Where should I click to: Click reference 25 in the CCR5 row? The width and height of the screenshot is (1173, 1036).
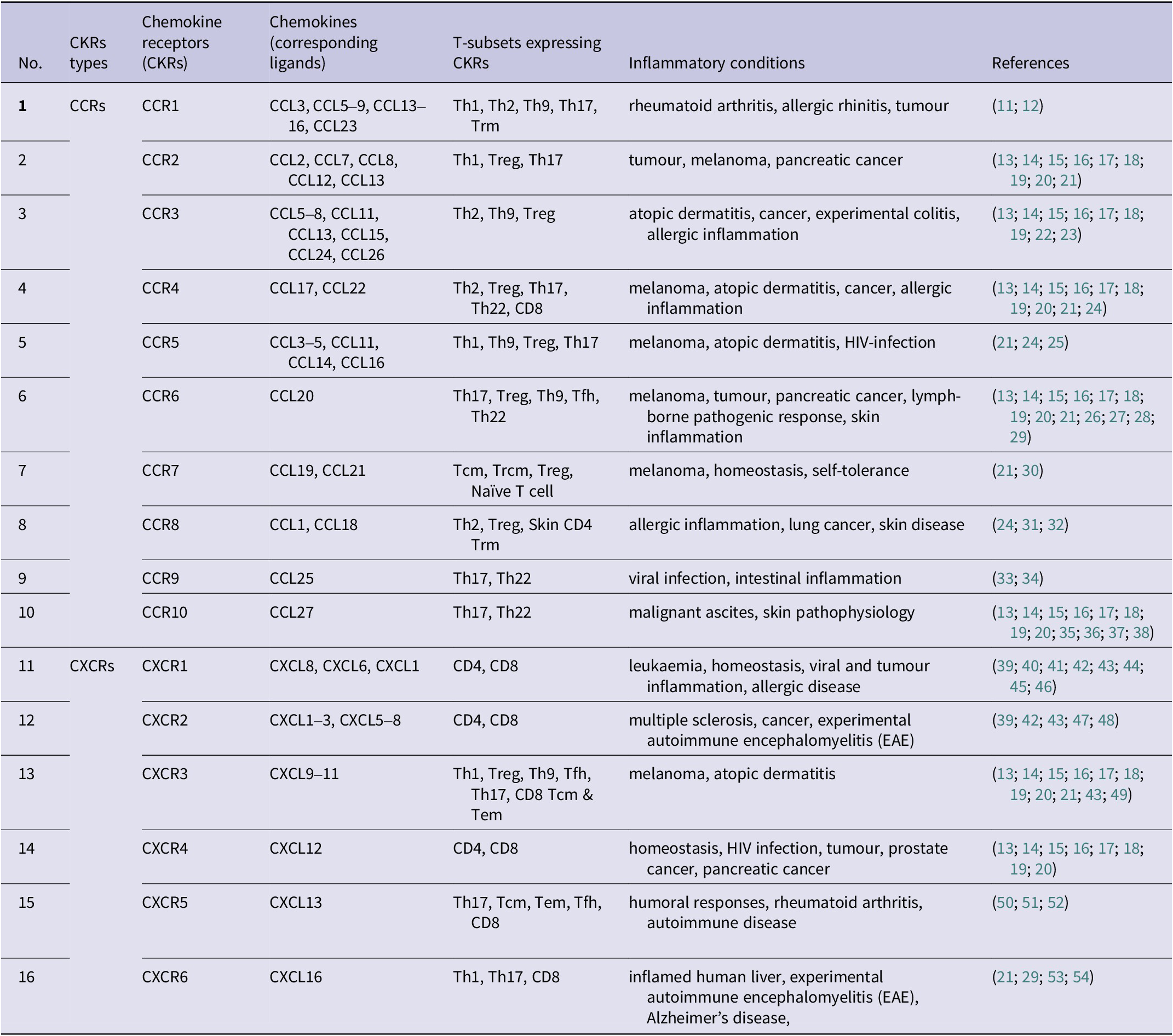click(1055, 343)
